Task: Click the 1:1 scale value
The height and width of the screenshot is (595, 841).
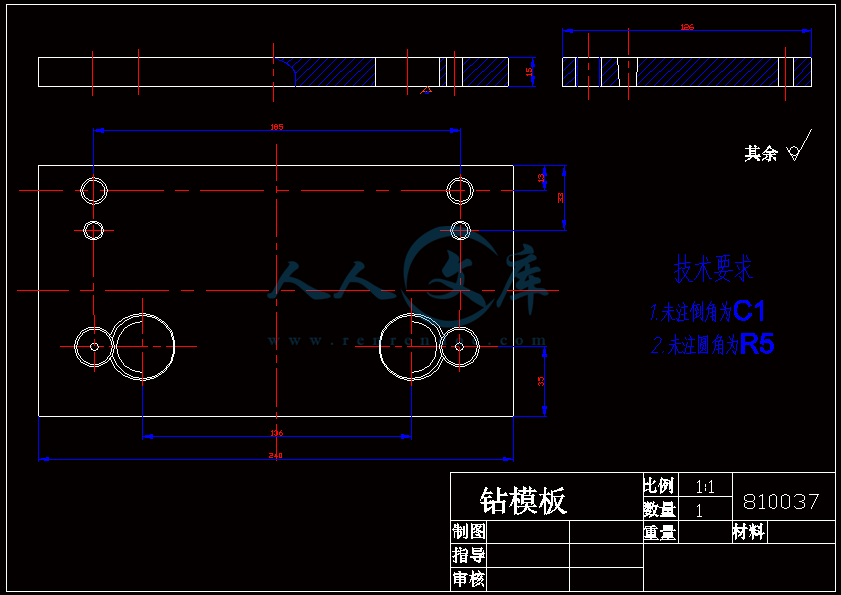Action: coord(705,487)
